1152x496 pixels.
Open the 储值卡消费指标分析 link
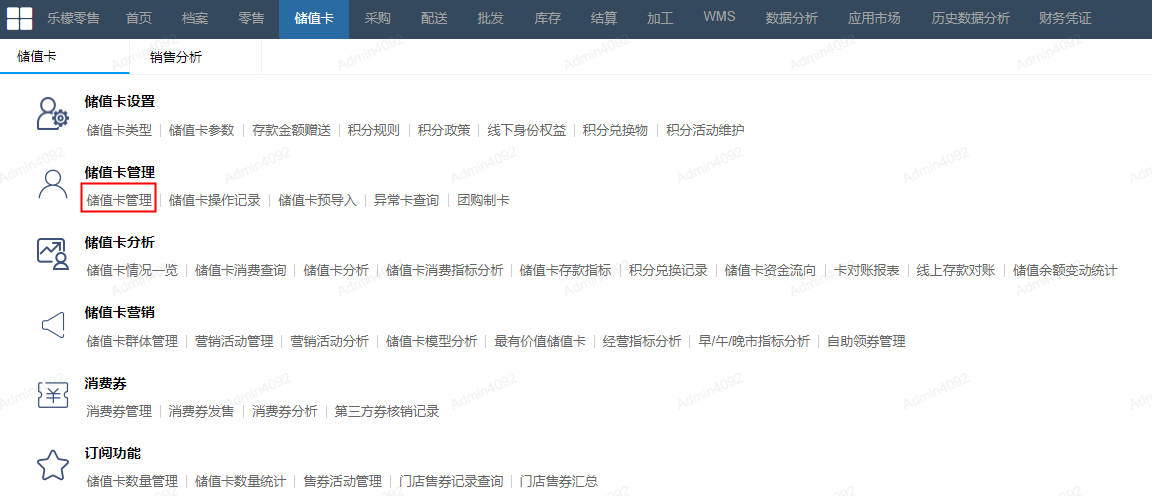click(x=444, y=270)
